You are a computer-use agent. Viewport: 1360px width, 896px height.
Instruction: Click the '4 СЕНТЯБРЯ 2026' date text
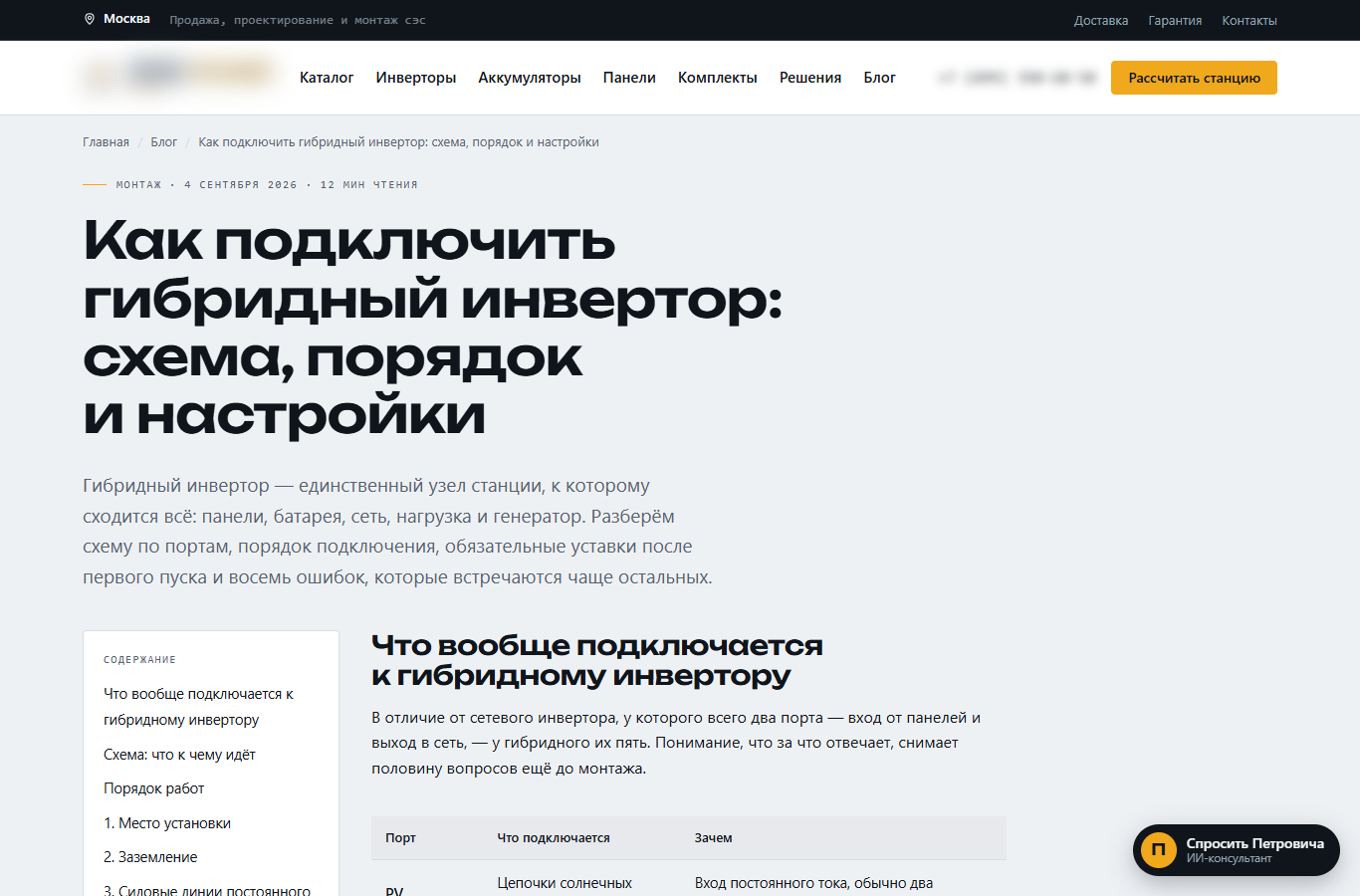tap(241, 185)
